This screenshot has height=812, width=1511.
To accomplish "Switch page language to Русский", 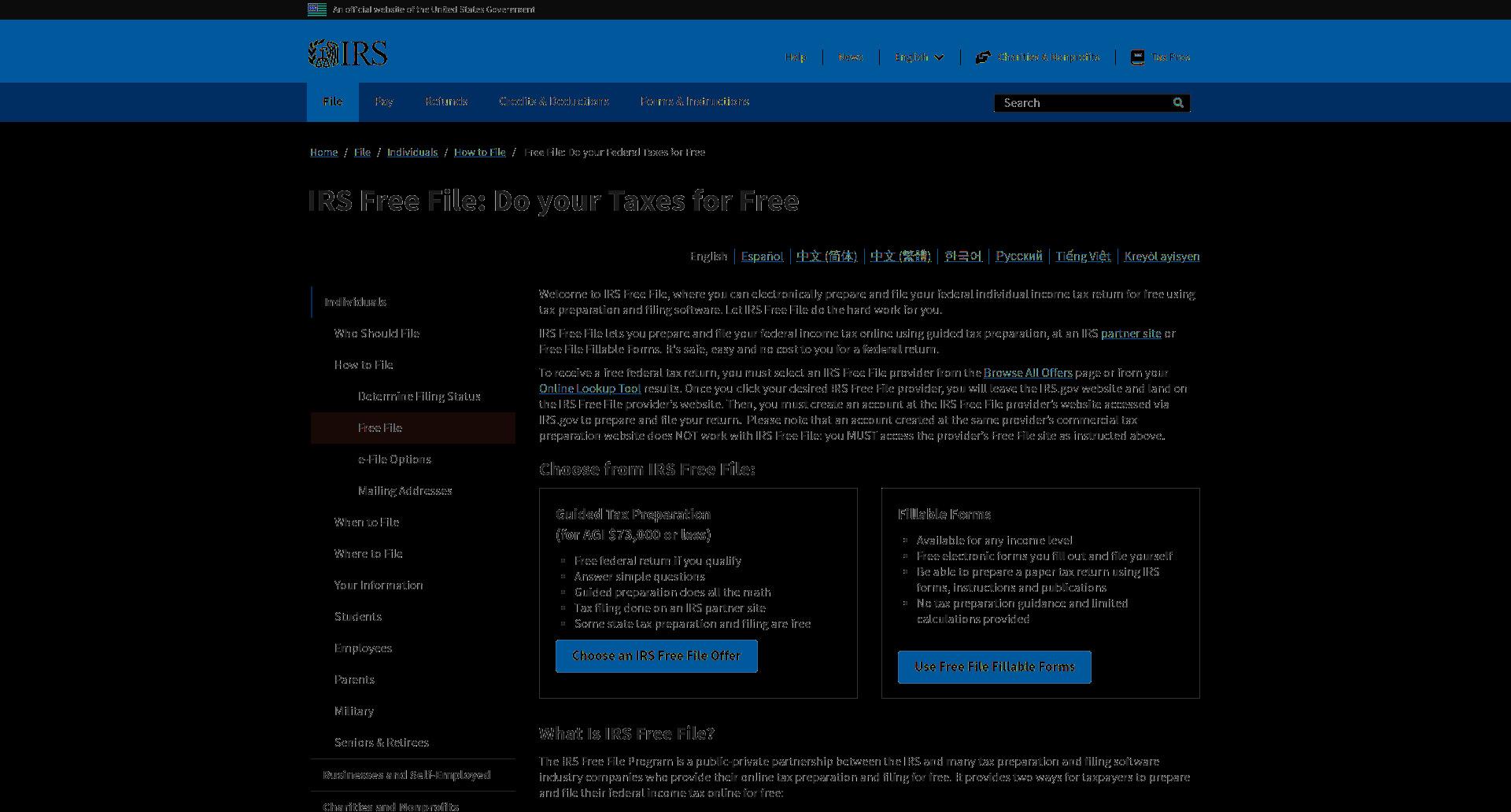I will pos(1018,257).
